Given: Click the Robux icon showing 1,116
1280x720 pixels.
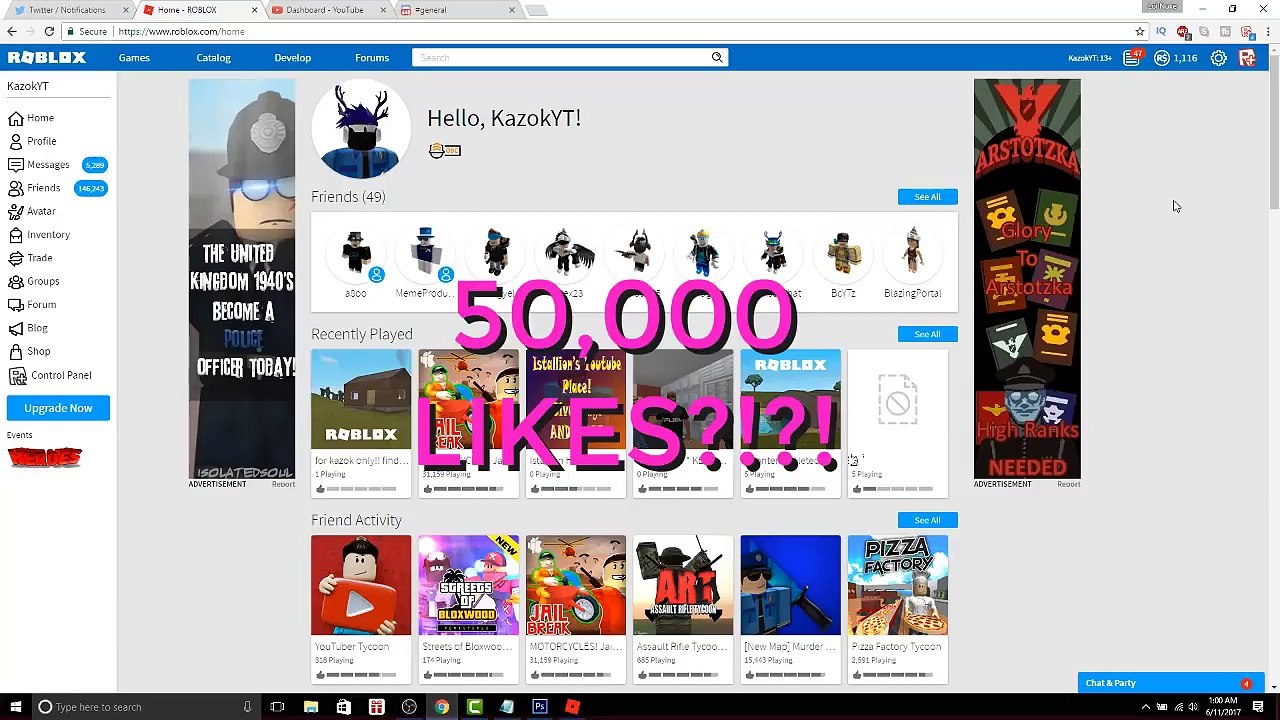Looking at the screenshot, I should click(x=1161, y=58).
